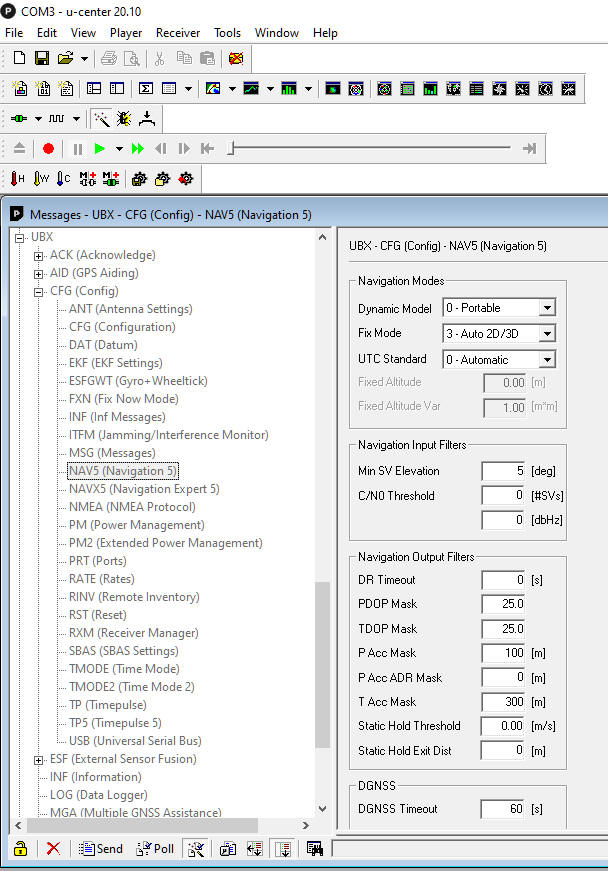
Task: Click the horizontal scrollbar thumb below the tree
Action: tap(142, 825)
